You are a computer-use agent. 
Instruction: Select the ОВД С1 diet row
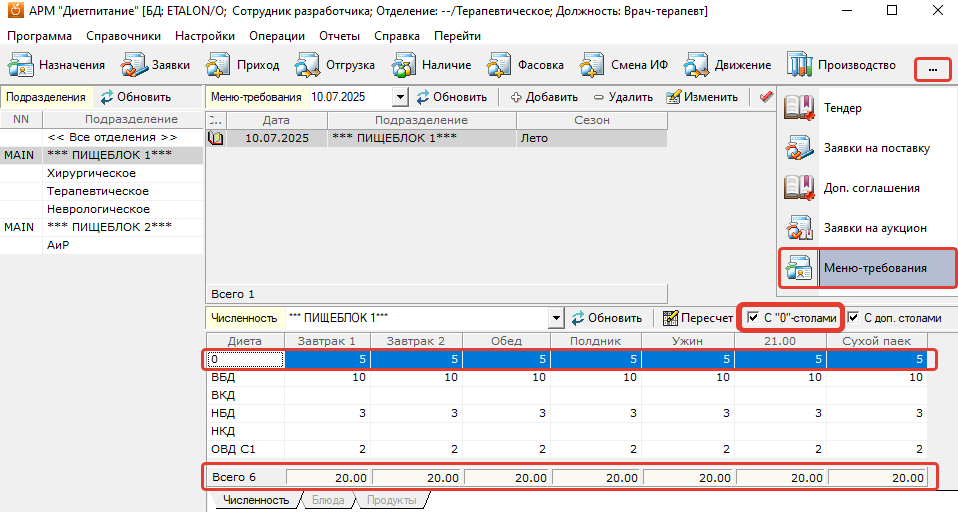(x=566, y=449)
